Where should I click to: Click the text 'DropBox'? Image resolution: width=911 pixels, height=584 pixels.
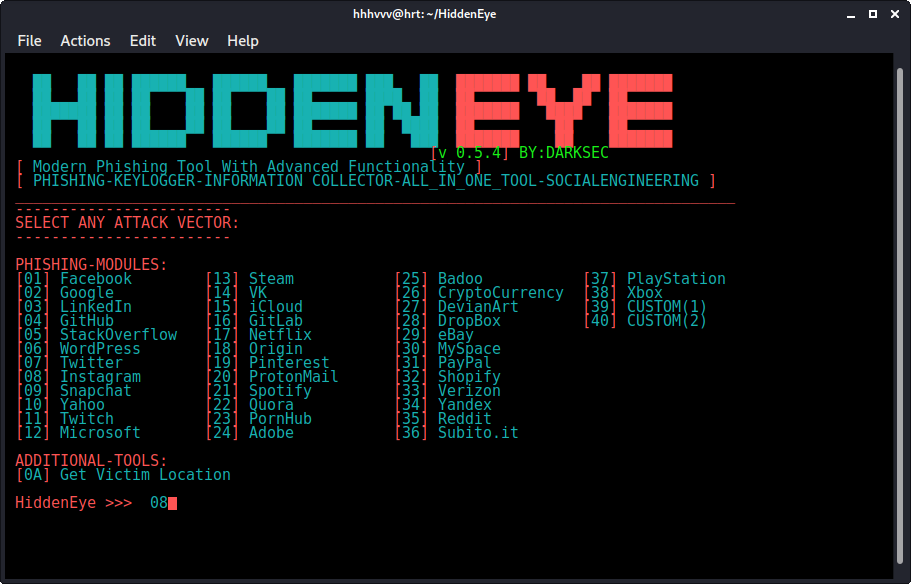(x=469, y=321)
